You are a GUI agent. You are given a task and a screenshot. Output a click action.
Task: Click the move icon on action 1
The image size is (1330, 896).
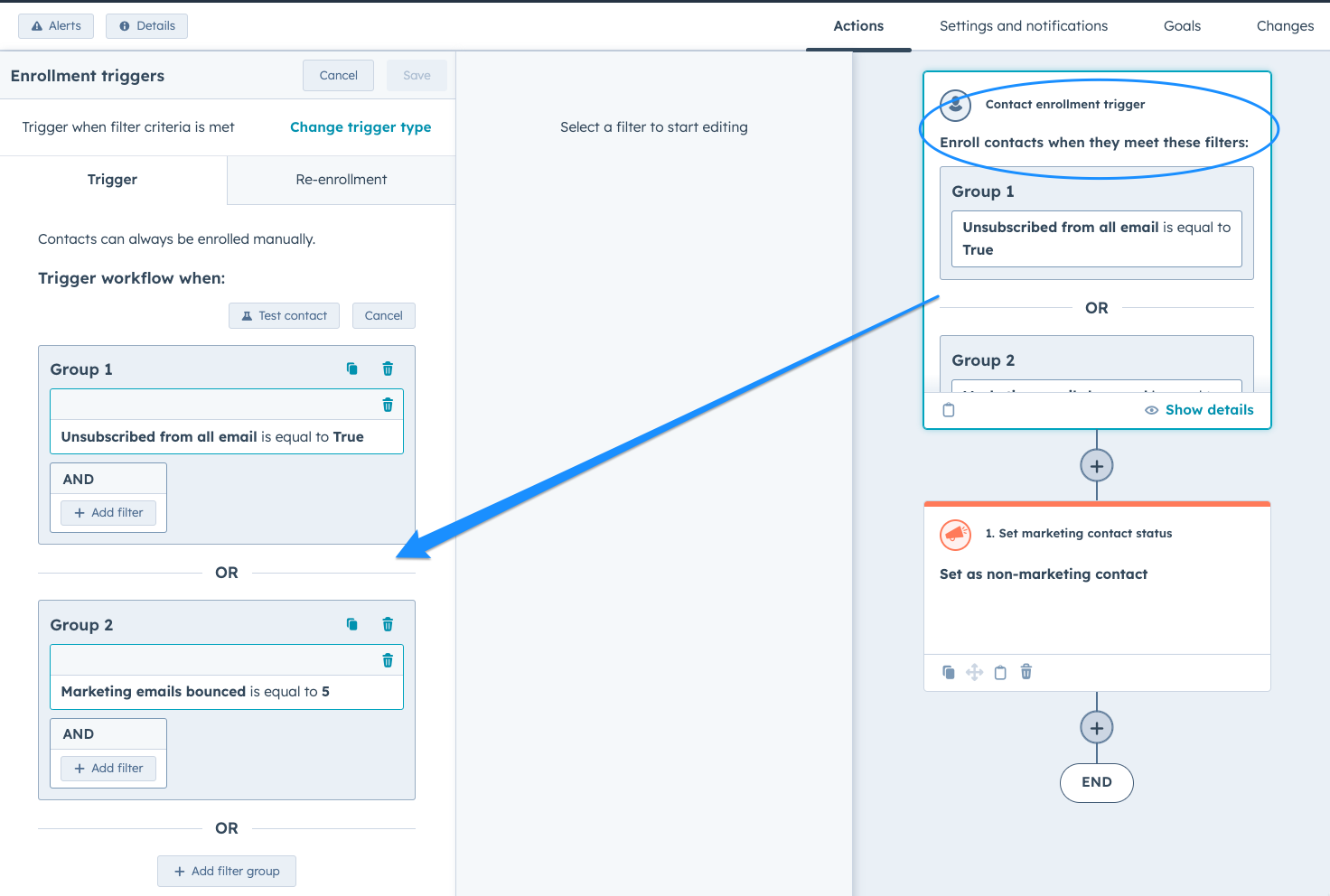point(974,672)
